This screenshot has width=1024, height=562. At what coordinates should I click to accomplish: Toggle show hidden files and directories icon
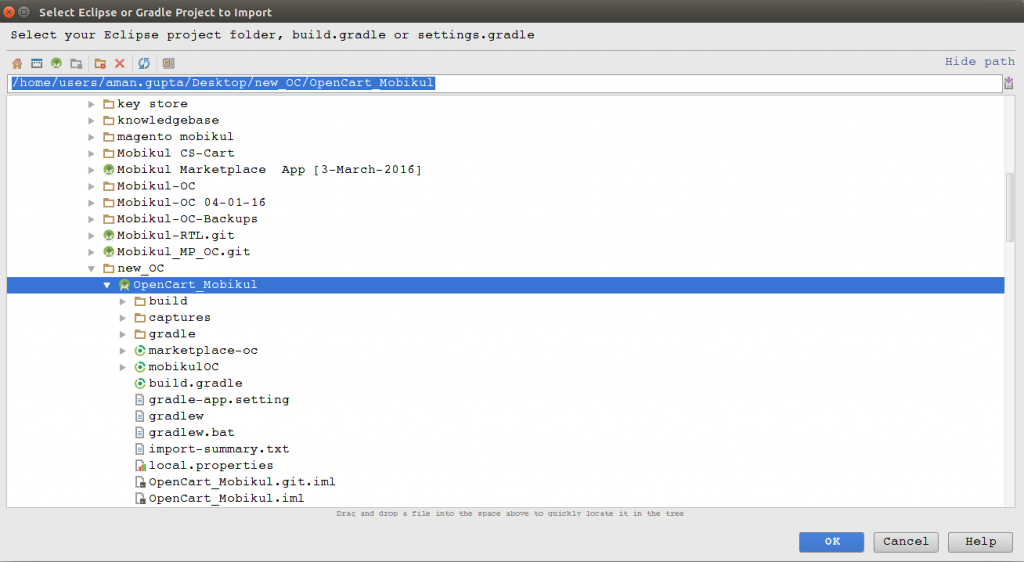(x=168, y=63)
